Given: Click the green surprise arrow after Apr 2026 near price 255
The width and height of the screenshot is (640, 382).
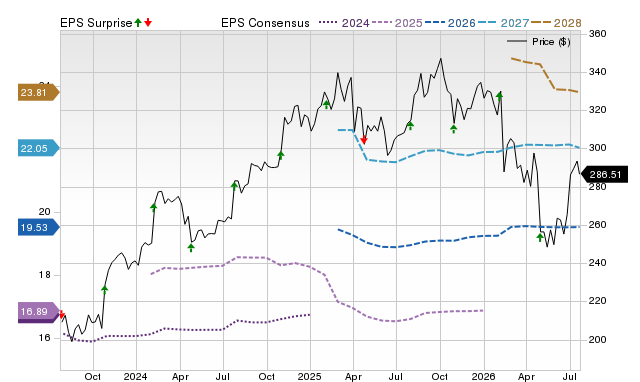Looking at the screenshot, I should [540, 237].
